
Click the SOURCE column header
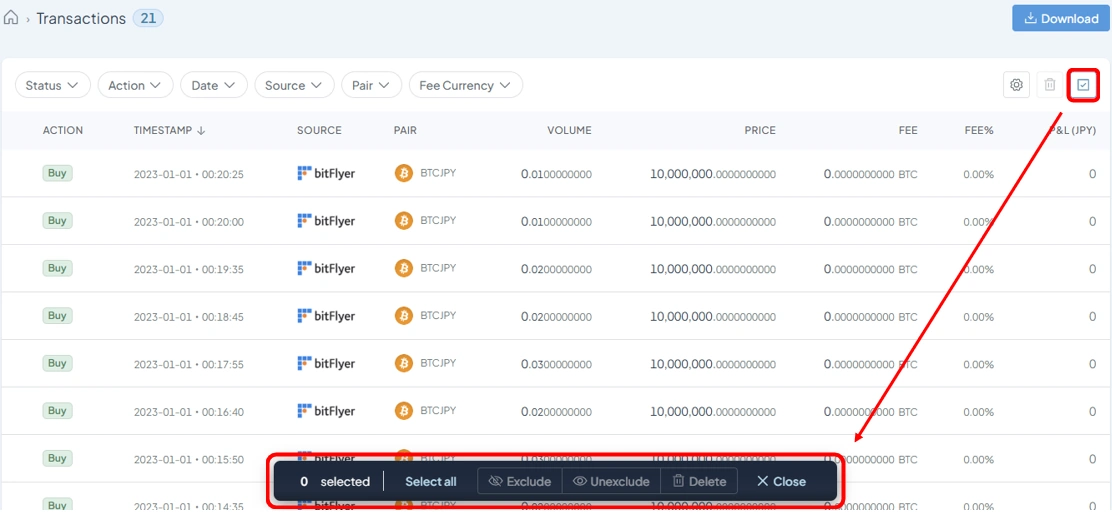(x=319, y=130)
